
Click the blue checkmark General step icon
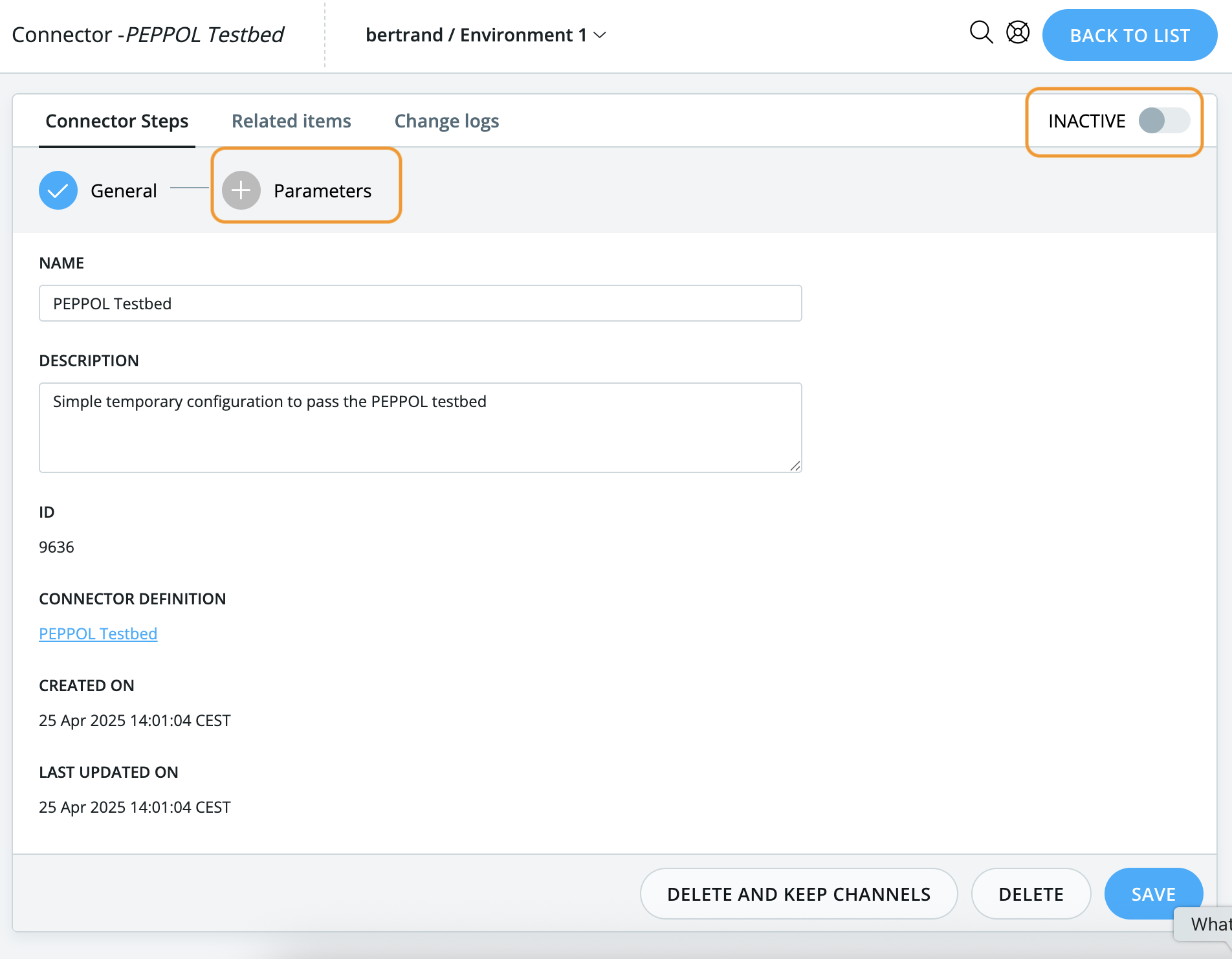58,190
